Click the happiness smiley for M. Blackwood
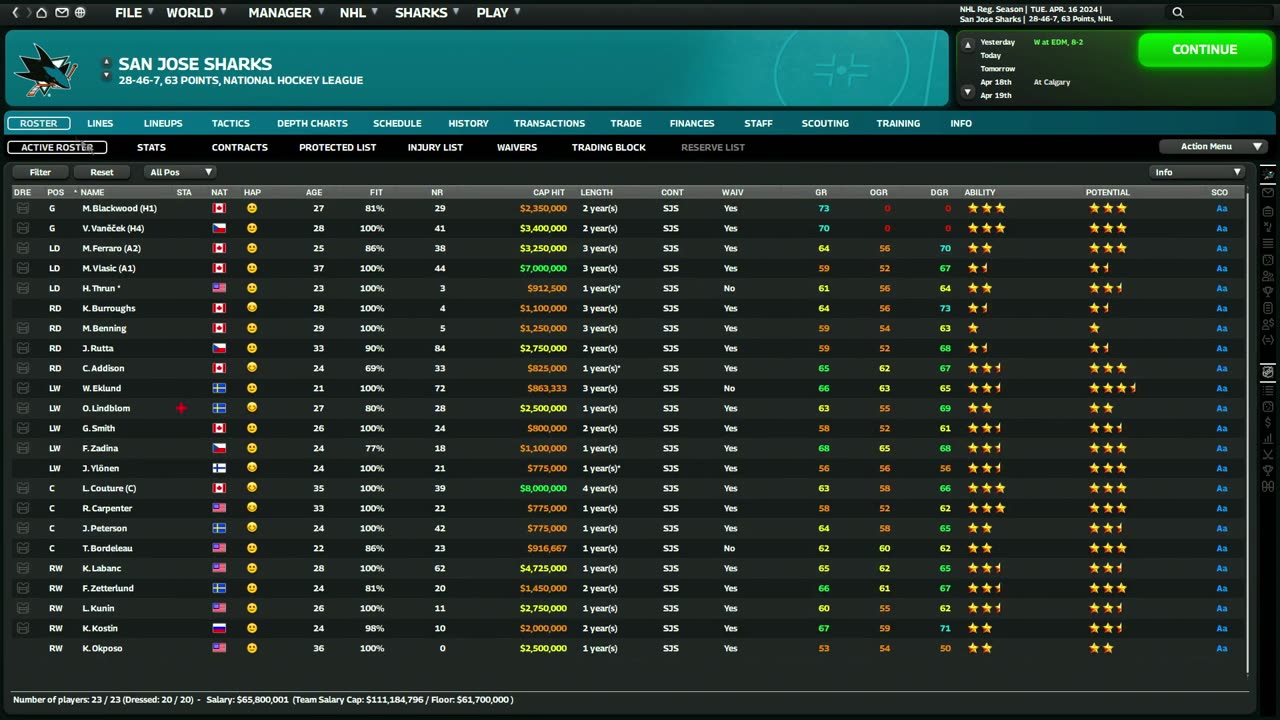 [252, 208]
